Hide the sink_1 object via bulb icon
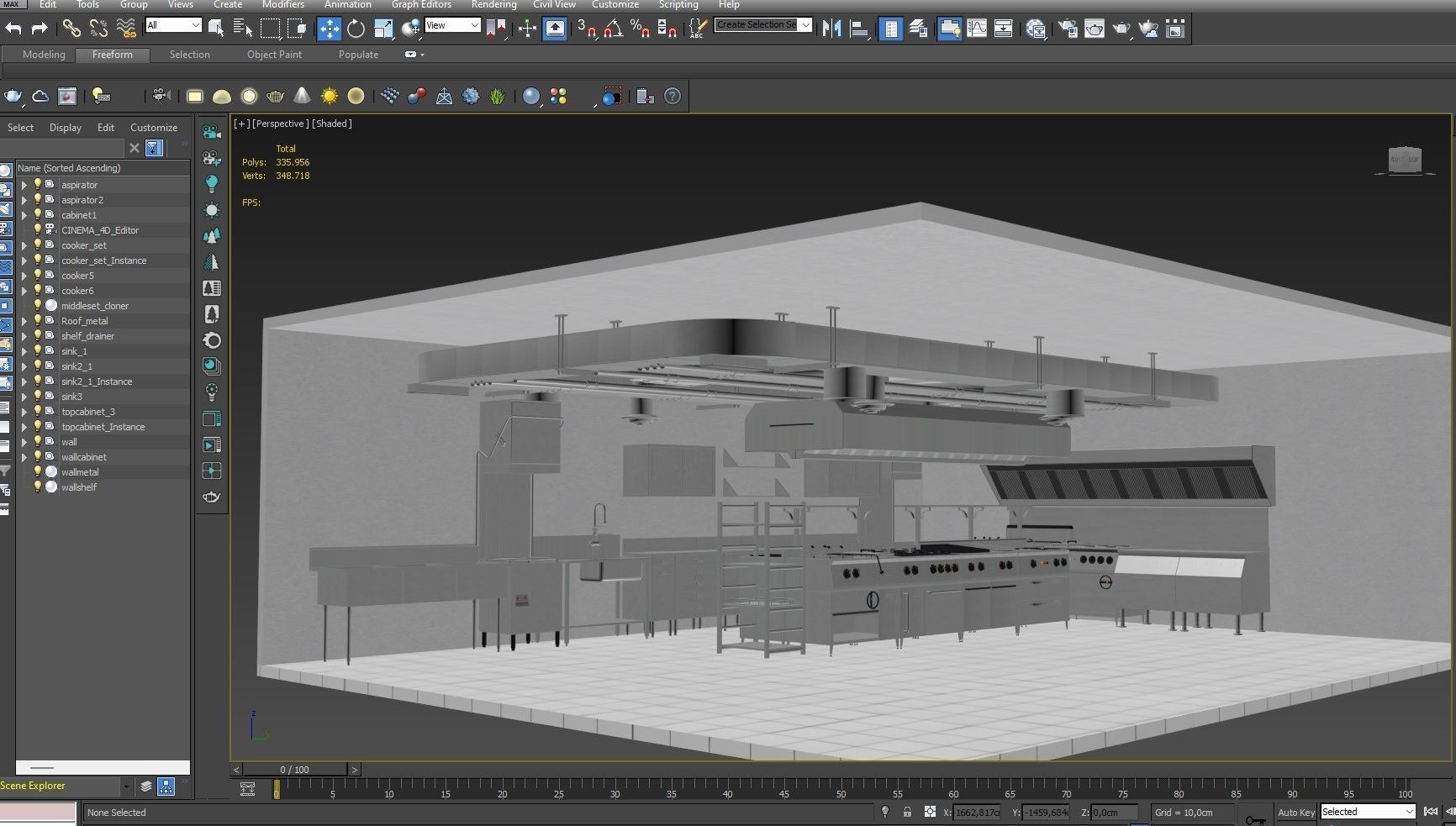1456x826 pixels. tap(37, 351)
